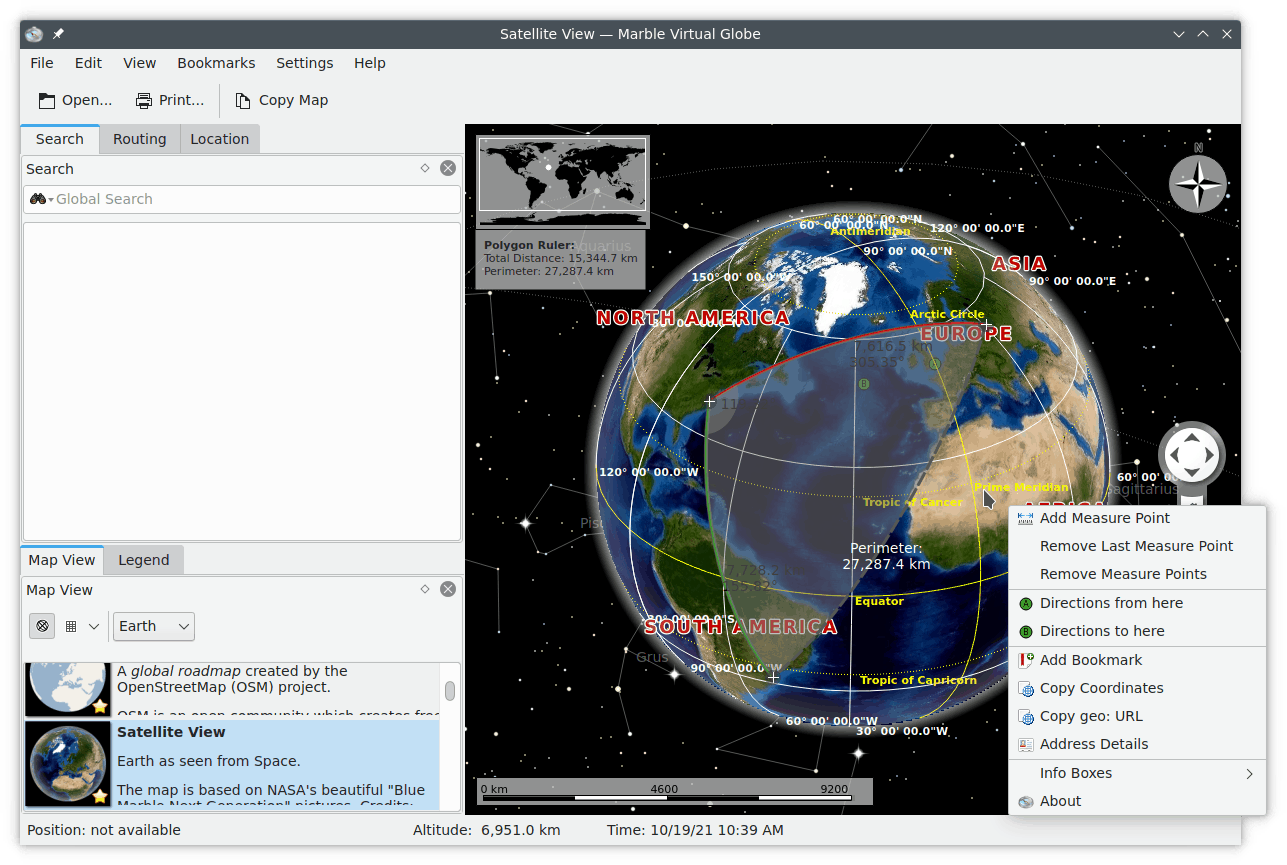Click the 'Satellite View' theme title text
The height and width of the screenshot is (865, 1287).
pos(171,732)
